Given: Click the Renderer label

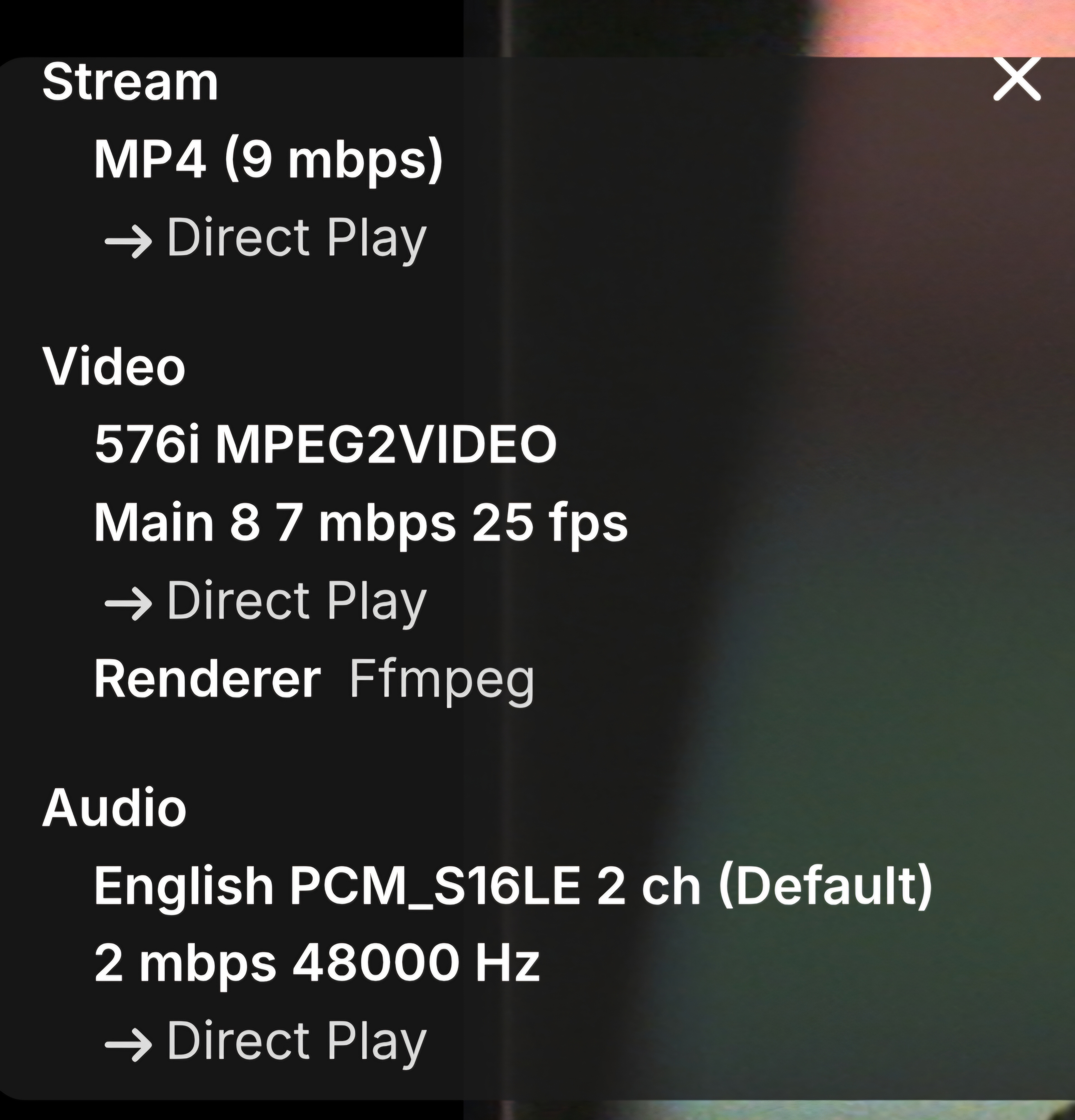Looking at the screenshot, I should [207, 680].
